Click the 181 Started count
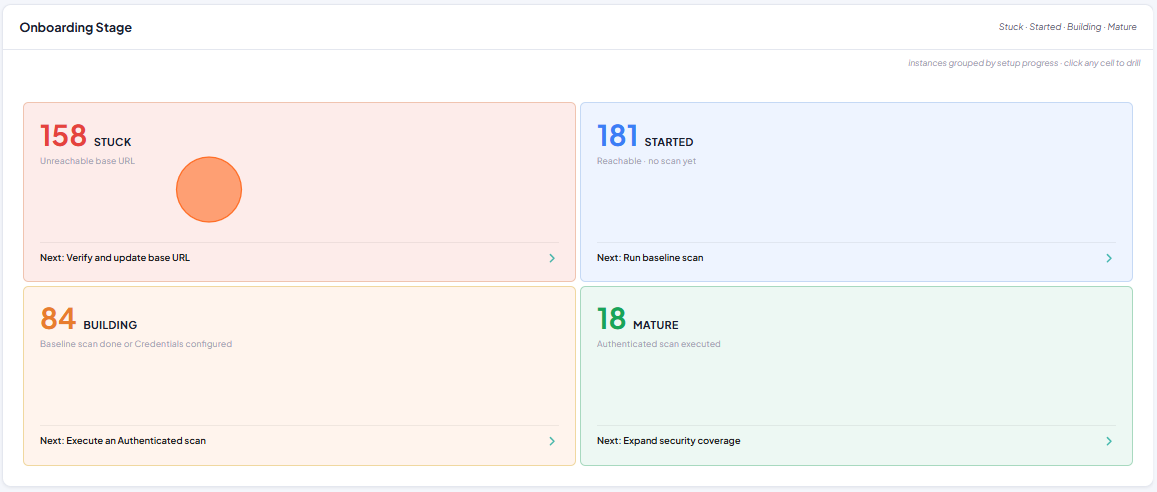1157x492 pixels. click(x=618, y=136)
